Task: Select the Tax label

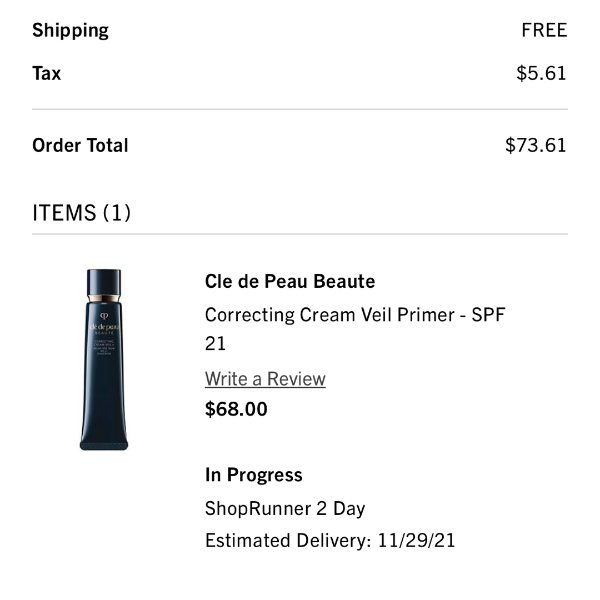Action: pos(47,73)
